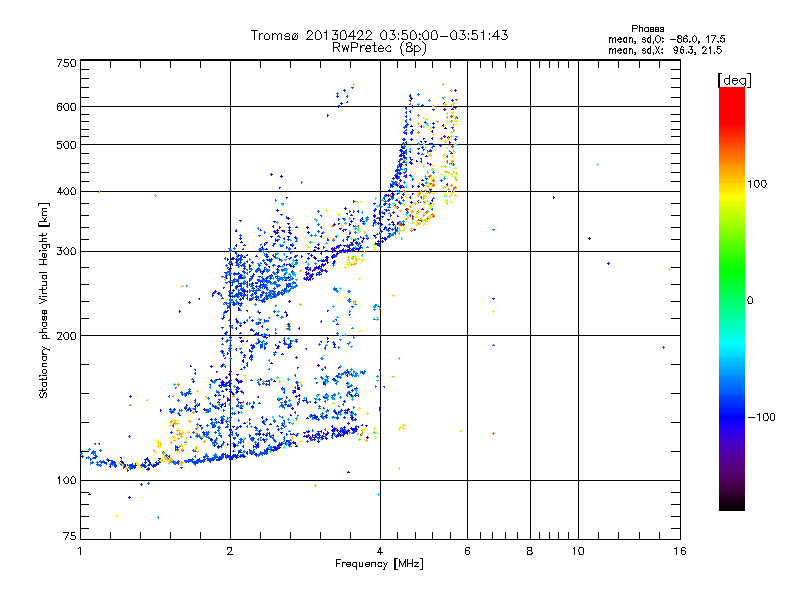Click the y-axis tick label '600'

[66, 107]
